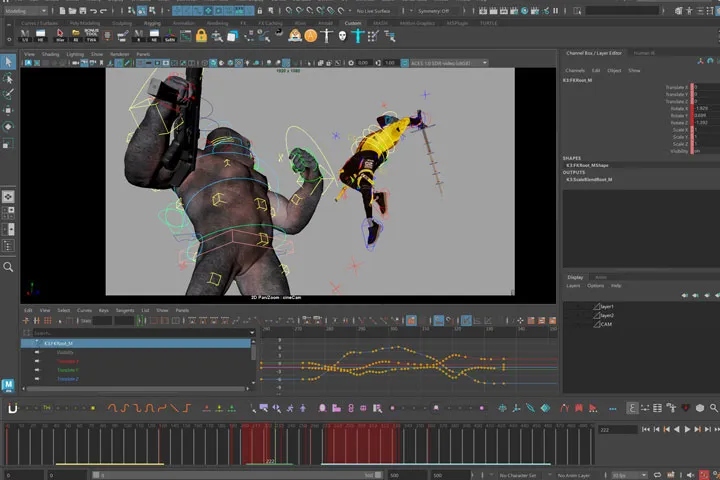Toggle visibility of the CAM layer
Screen dimensions: 720x480
569,324
